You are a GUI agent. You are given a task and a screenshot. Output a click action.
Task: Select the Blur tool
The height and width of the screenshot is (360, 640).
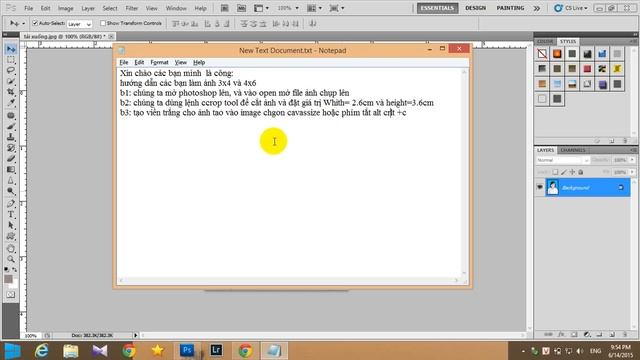[x=11, y=180]
